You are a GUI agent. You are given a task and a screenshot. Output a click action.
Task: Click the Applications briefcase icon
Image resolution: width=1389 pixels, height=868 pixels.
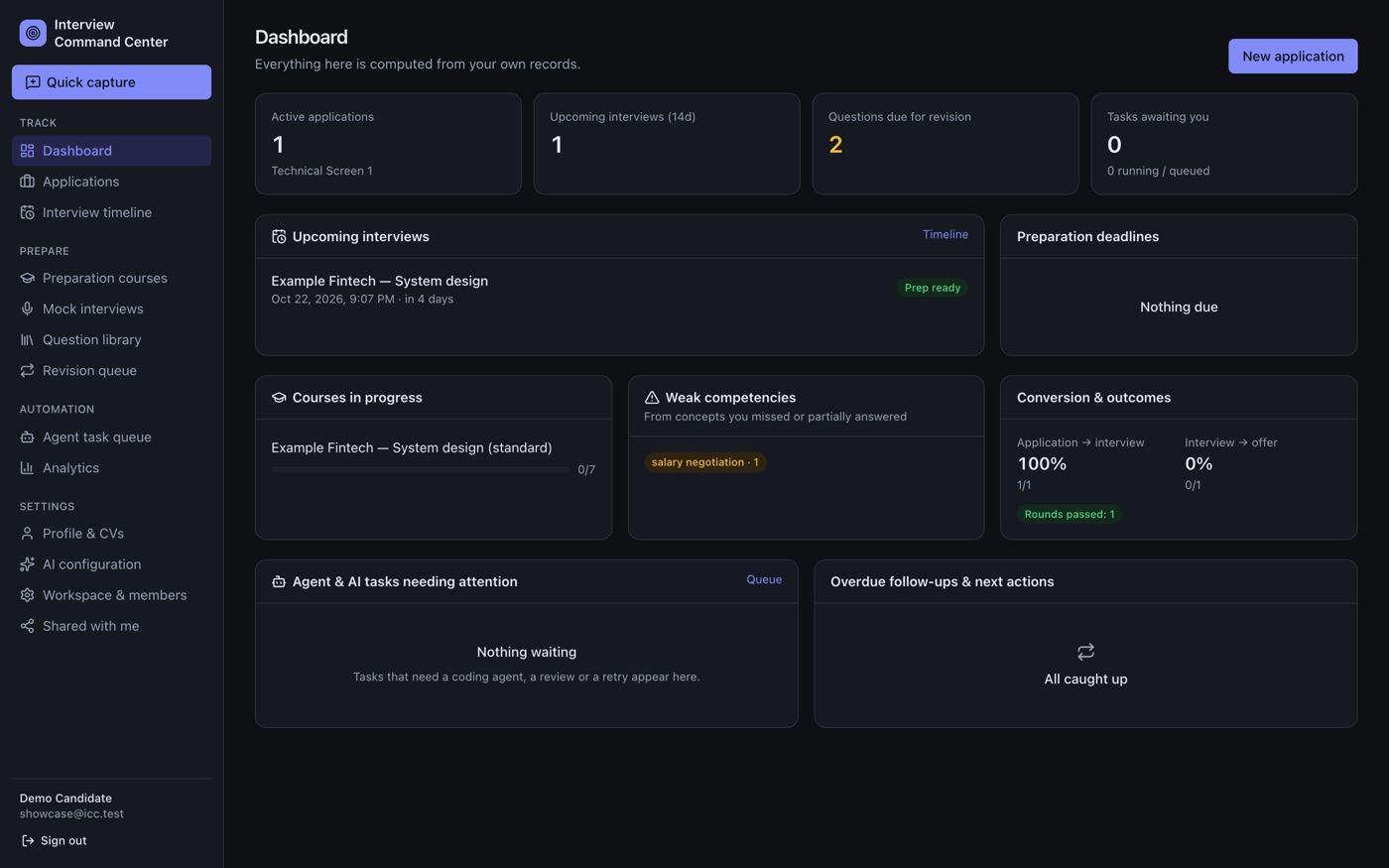tap(27, 182)
